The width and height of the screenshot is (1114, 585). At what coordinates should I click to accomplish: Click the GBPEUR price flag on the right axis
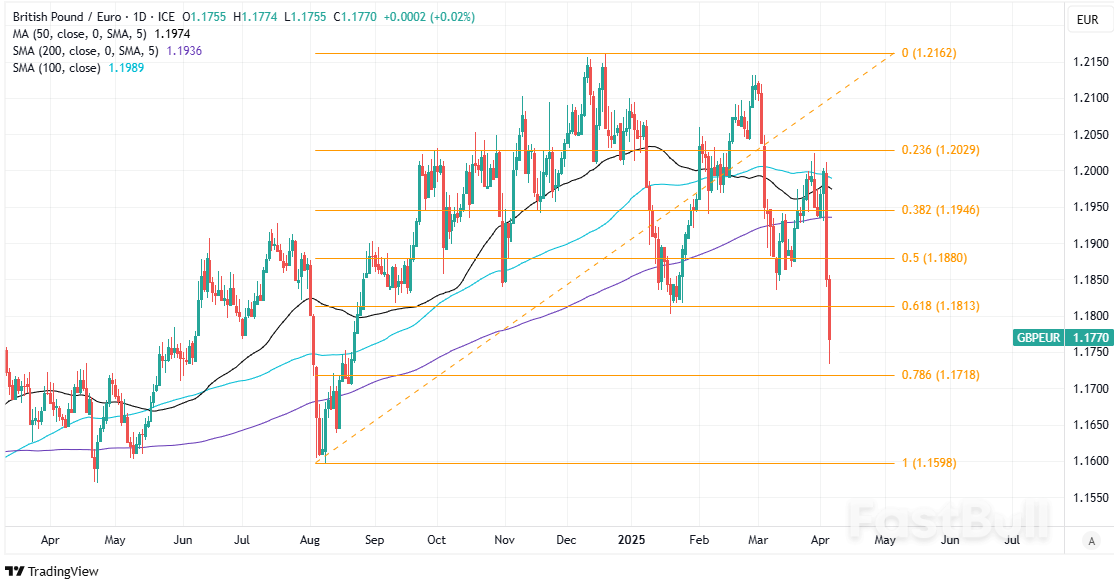[1038, 338]
